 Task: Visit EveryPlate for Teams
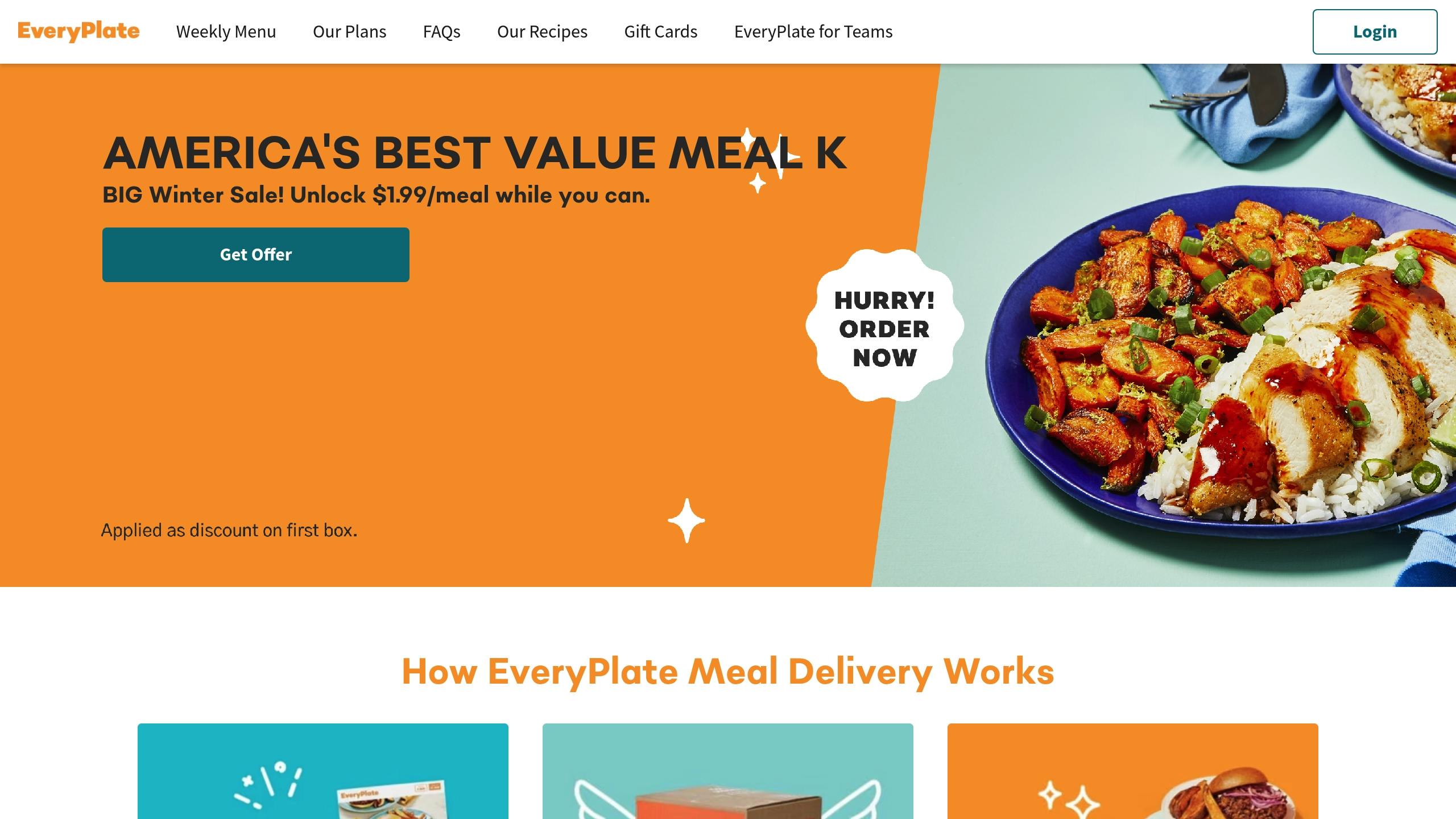pyautogui.click(x=813, y=31)
